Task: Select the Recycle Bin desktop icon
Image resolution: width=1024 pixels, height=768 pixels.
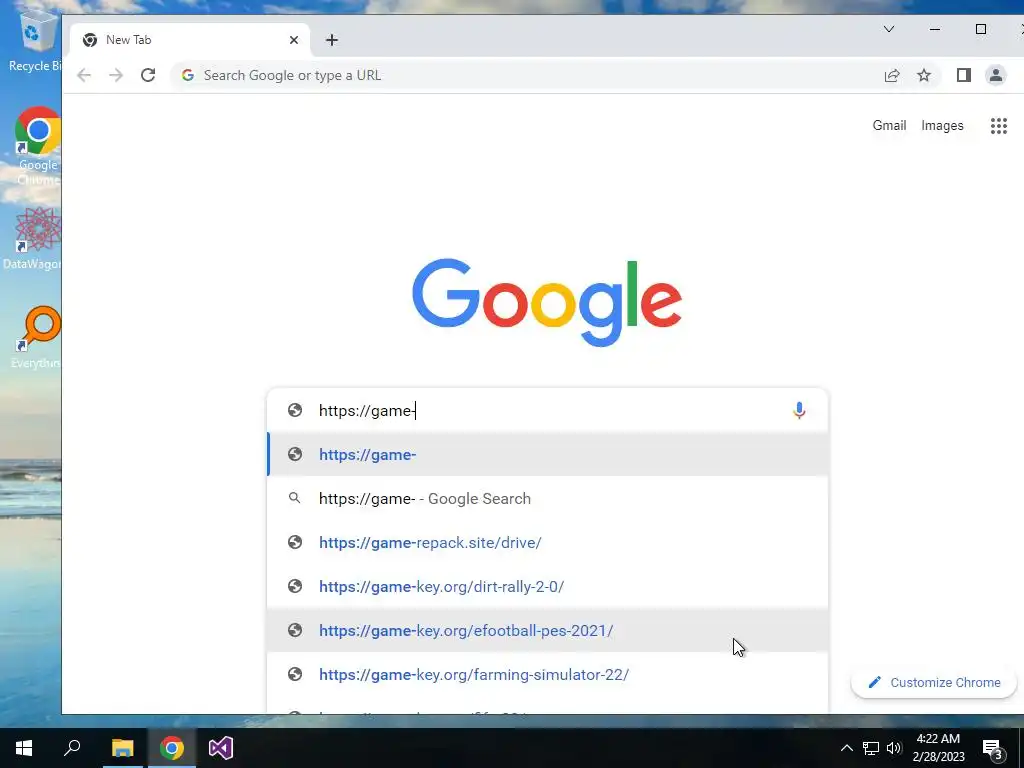Action: click(x=36, y=40)
